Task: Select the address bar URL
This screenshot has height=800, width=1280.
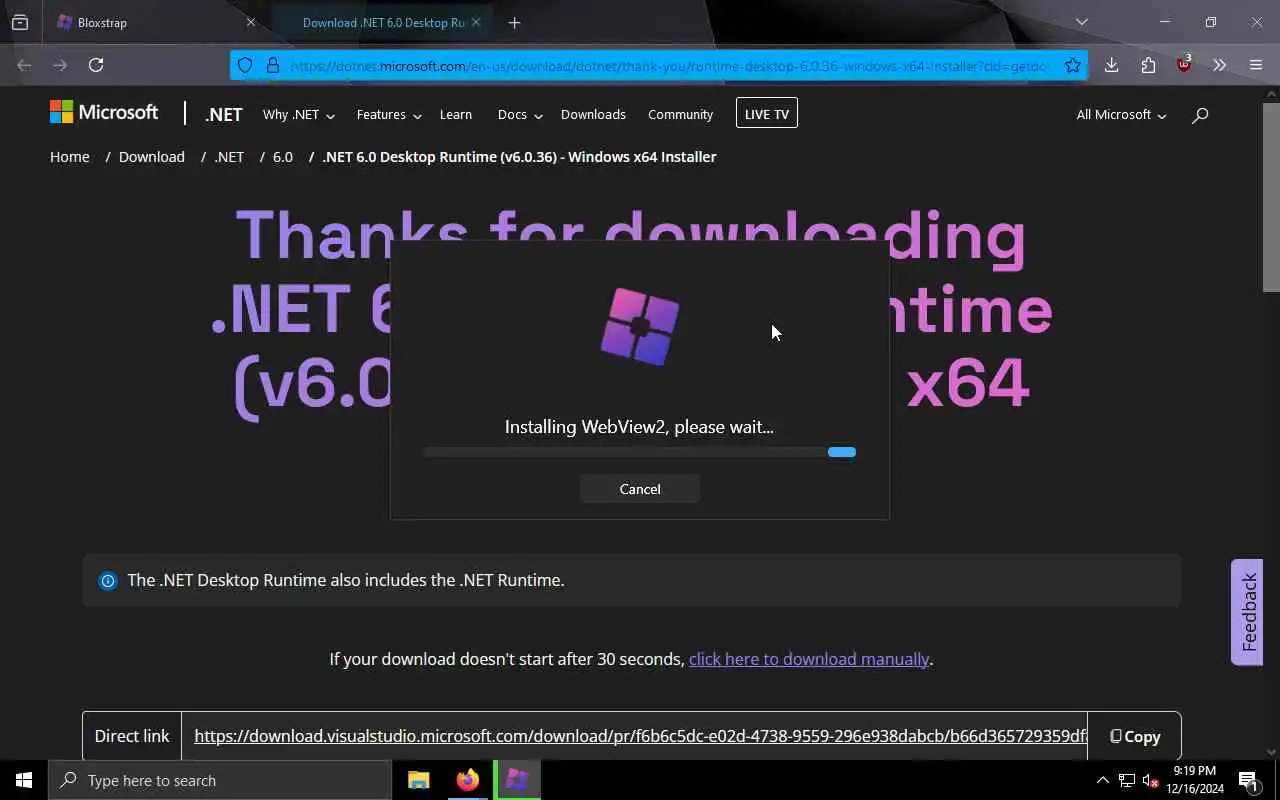Action: pos(668,66)
